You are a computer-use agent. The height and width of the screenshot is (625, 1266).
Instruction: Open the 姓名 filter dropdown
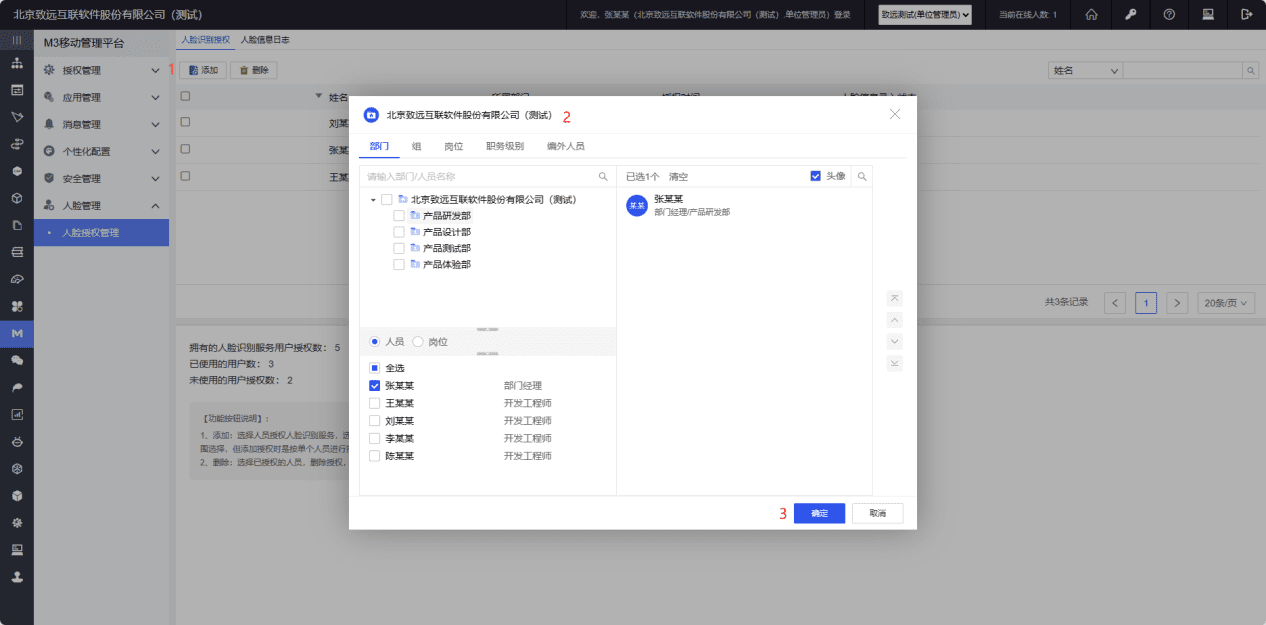click(1085, 71)
